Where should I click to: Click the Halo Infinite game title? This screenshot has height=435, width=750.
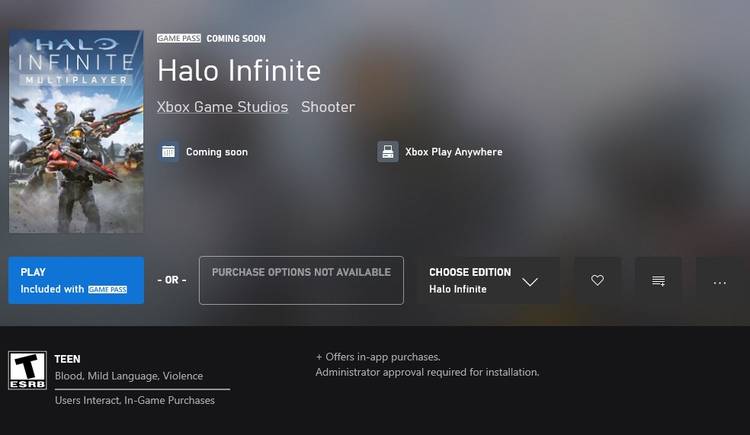239,71
